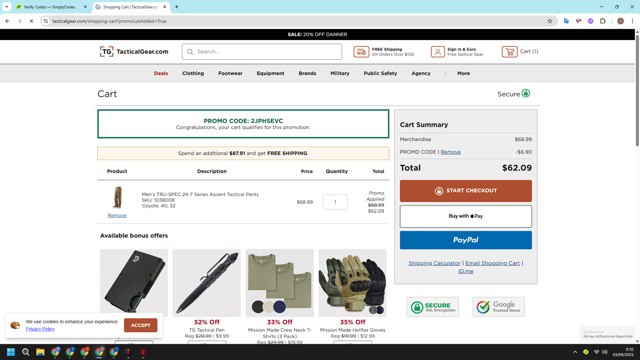The height and width of the screenshot is (360, 640).
Task: Click START CHECKOUT button
Action: tap(466, 191)
